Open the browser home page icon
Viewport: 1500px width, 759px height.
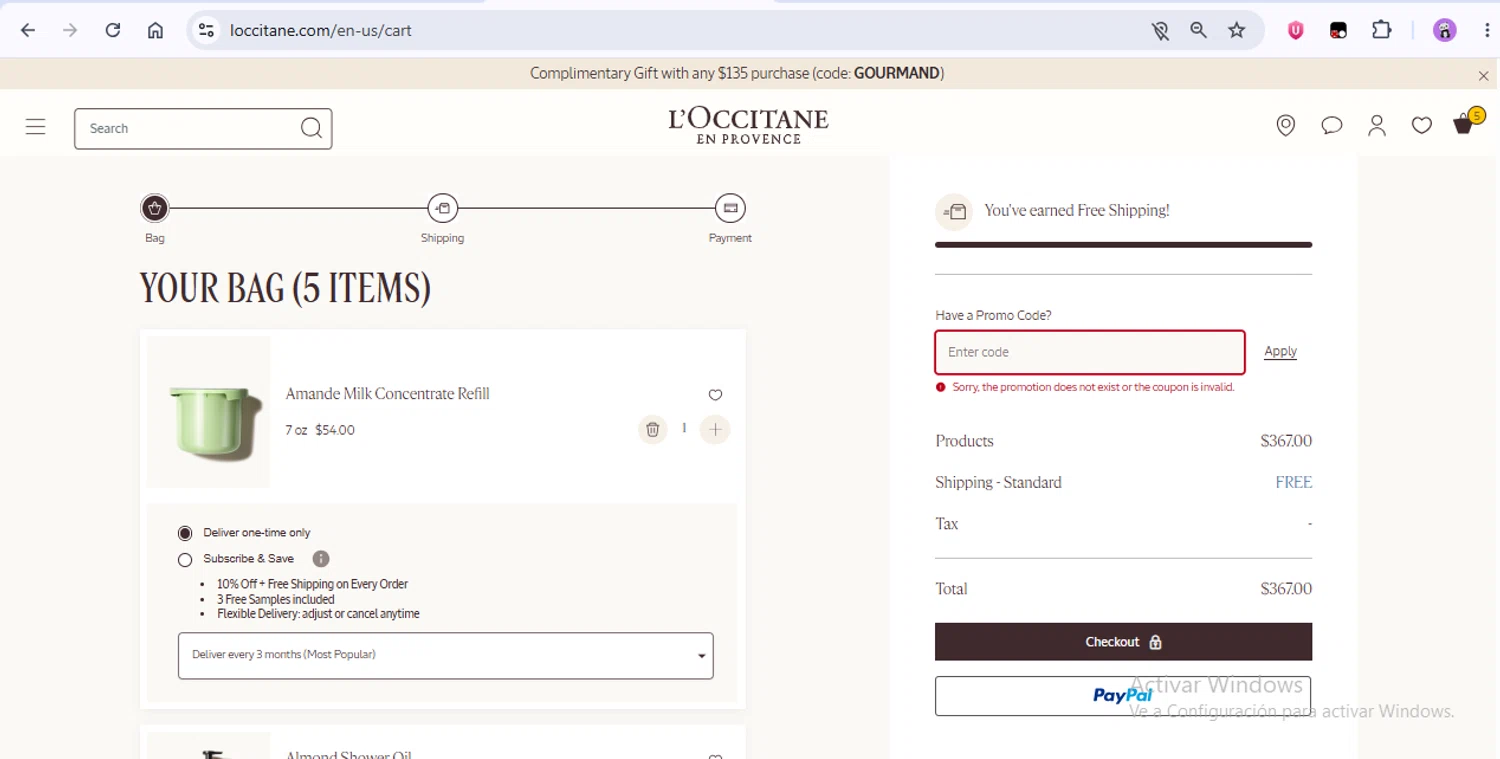[x=155, y=30]
